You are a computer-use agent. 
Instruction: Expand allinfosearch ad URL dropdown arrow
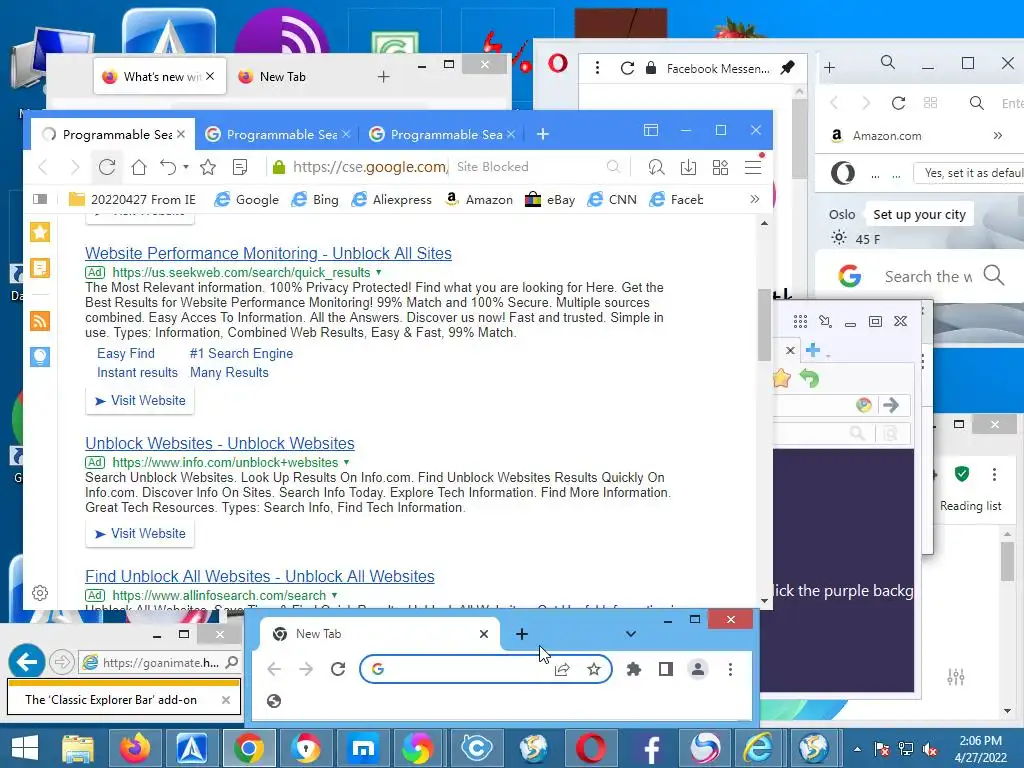point(334,596)
